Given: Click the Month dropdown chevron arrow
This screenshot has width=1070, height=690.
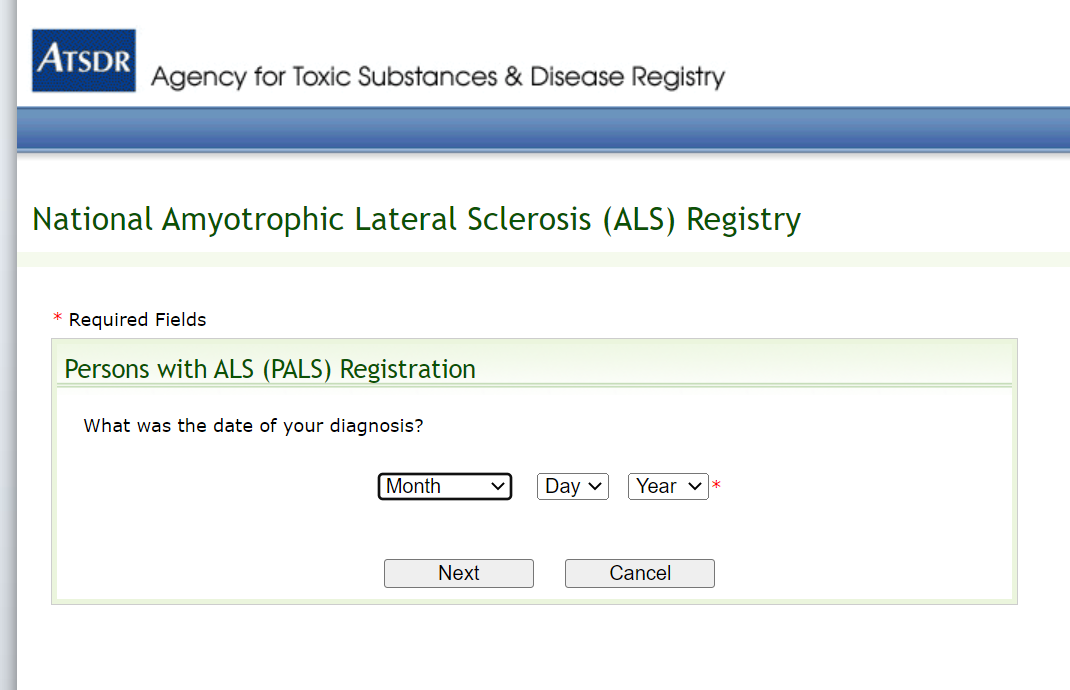Looking at the screenshot, I should pyautogui.click(x=498, y=486).
